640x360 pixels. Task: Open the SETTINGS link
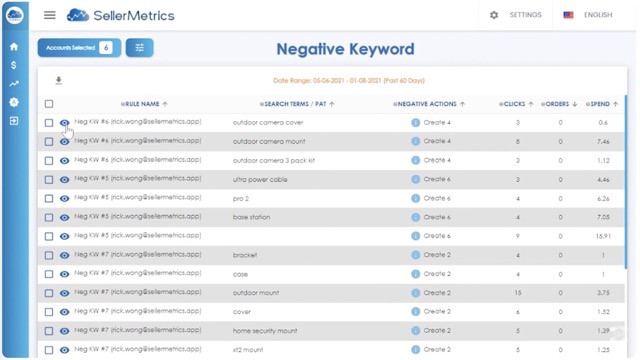click(525, 15)
